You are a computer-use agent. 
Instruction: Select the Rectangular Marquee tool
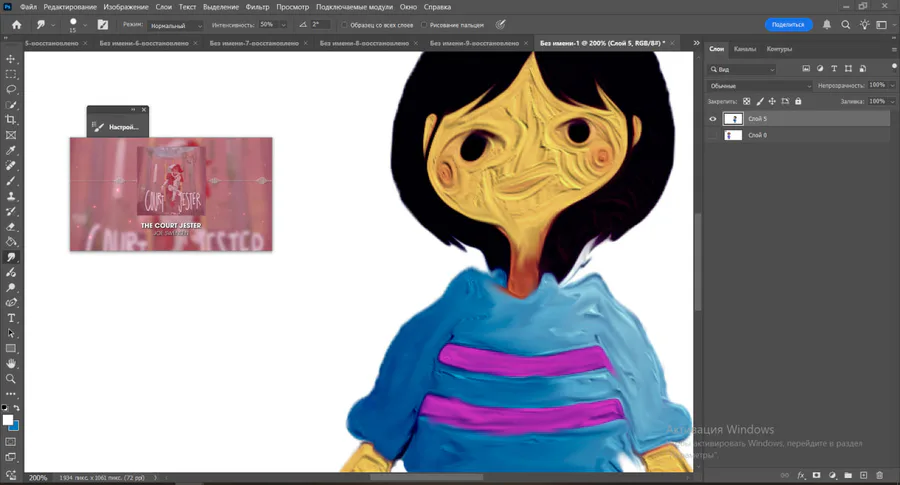tap(10, 74)
